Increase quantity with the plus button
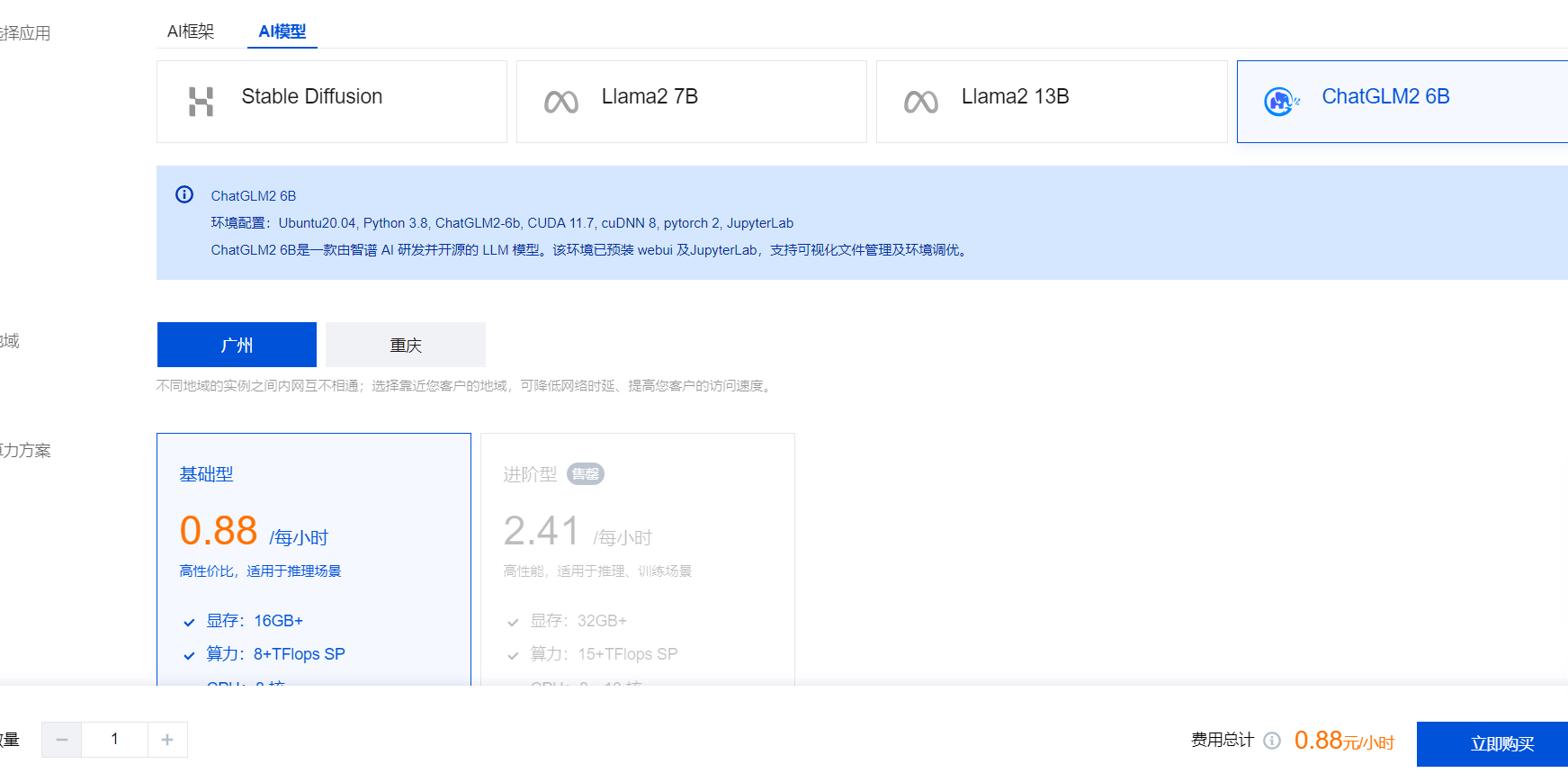The image size is (1568, 773). 167,740
